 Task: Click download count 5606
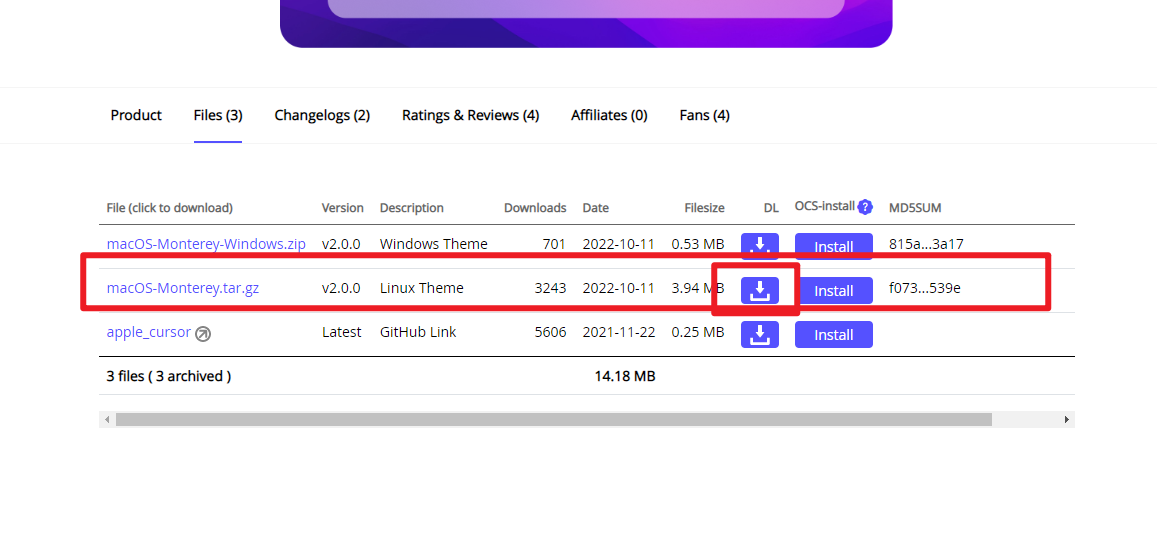[x=550, y=333]
